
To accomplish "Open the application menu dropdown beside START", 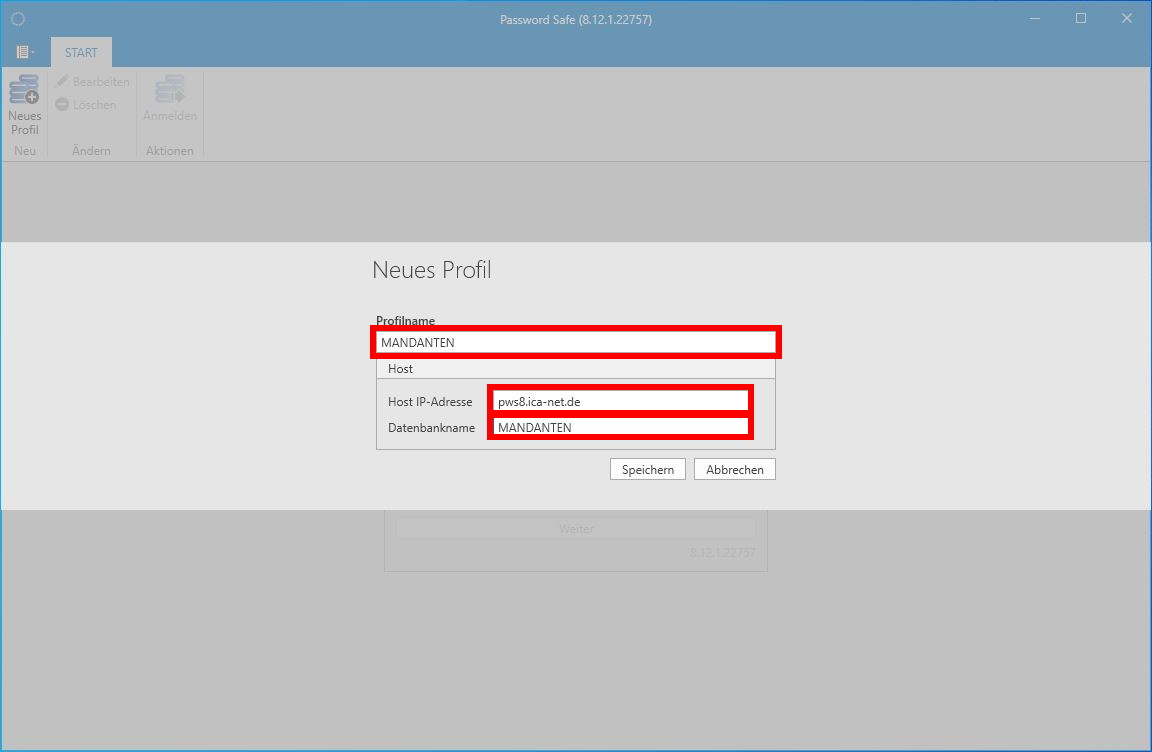I will (x=25, y=52).
